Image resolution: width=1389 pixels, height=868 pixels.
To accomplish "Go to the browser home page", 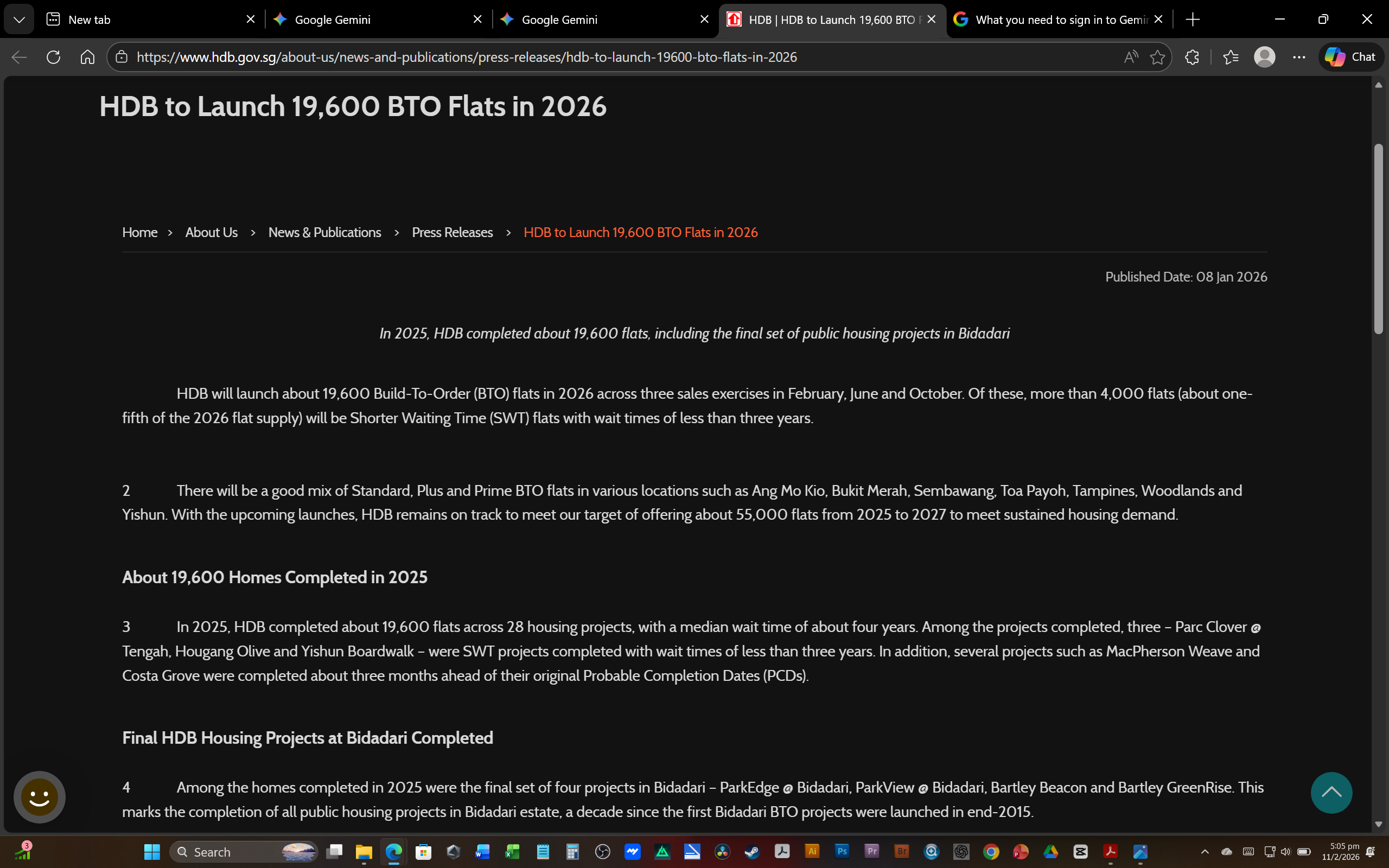I will pyautogui.click(x=87, y=57).
